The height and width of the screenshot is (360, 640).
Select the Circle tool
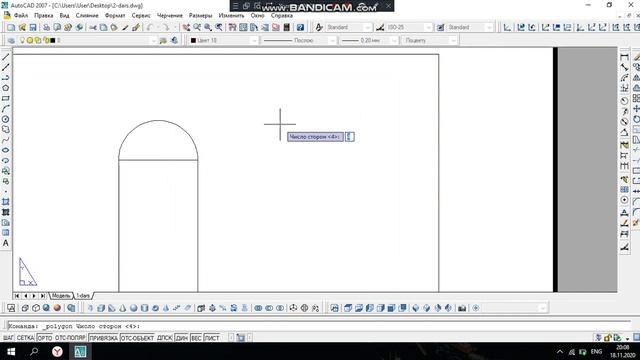[x=5, y=119]
